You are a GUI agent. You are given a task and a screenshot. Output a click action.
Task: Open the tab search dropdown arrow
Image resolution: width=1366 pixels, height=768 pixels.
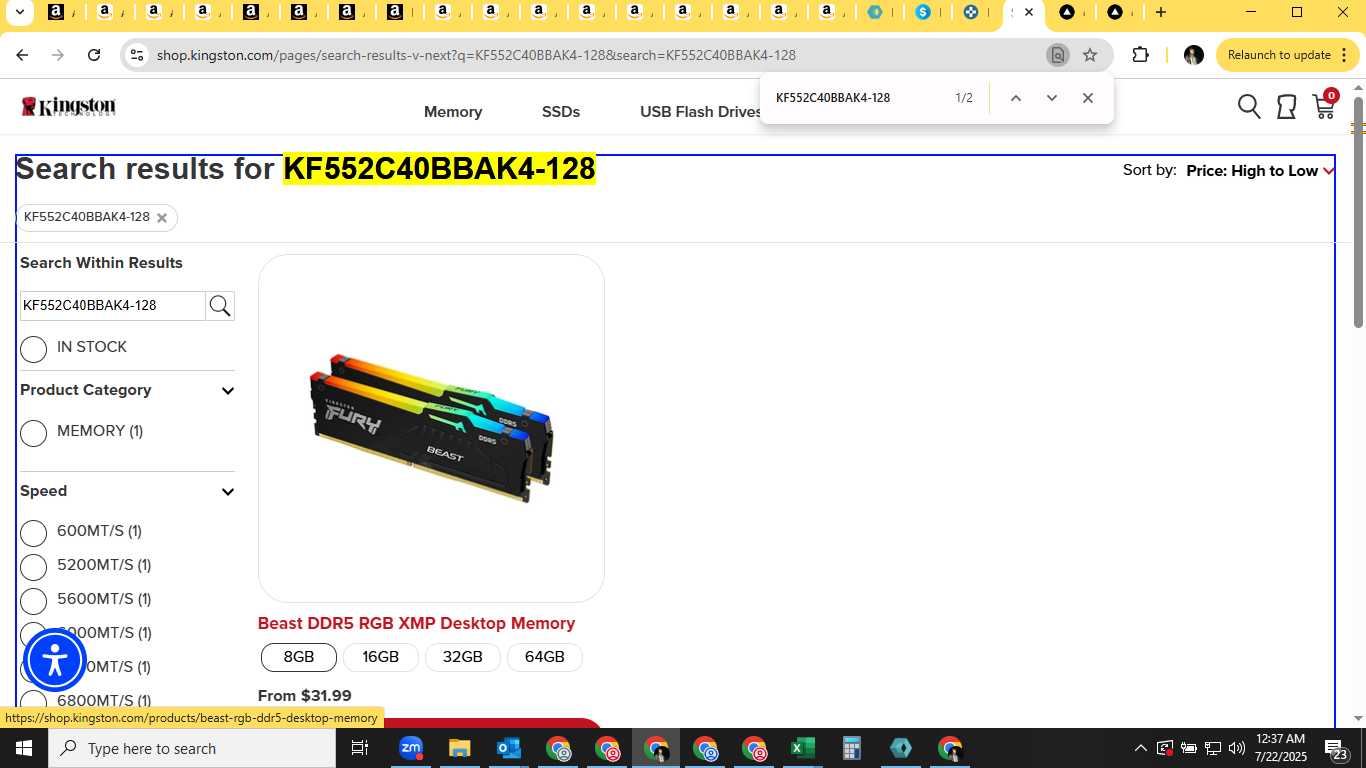(18, 13)
